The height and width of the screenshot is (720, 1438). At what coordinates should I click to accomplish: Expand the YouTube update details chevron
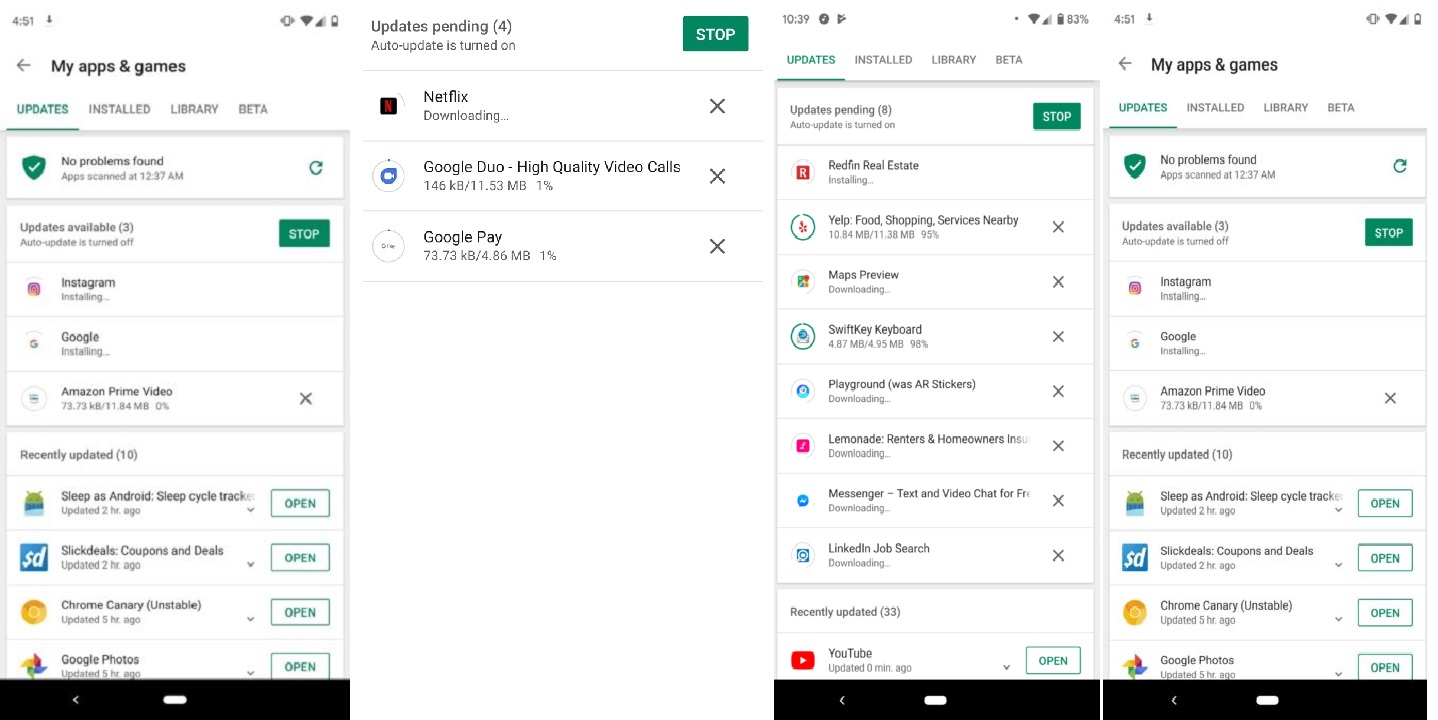click(x=1007, y=667)
